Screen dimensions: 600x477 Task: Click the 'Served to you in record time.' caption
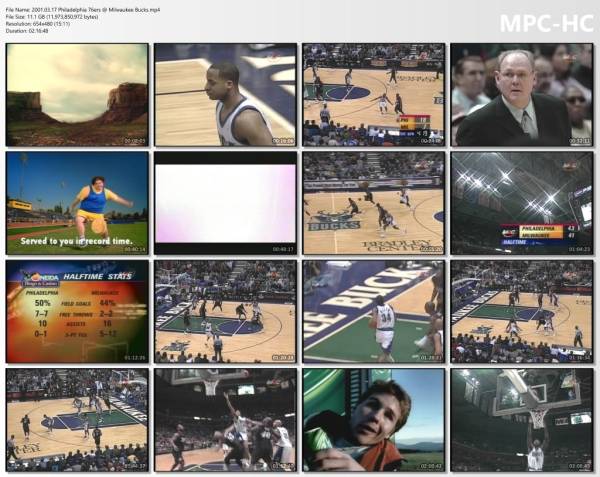click(77, 241)
